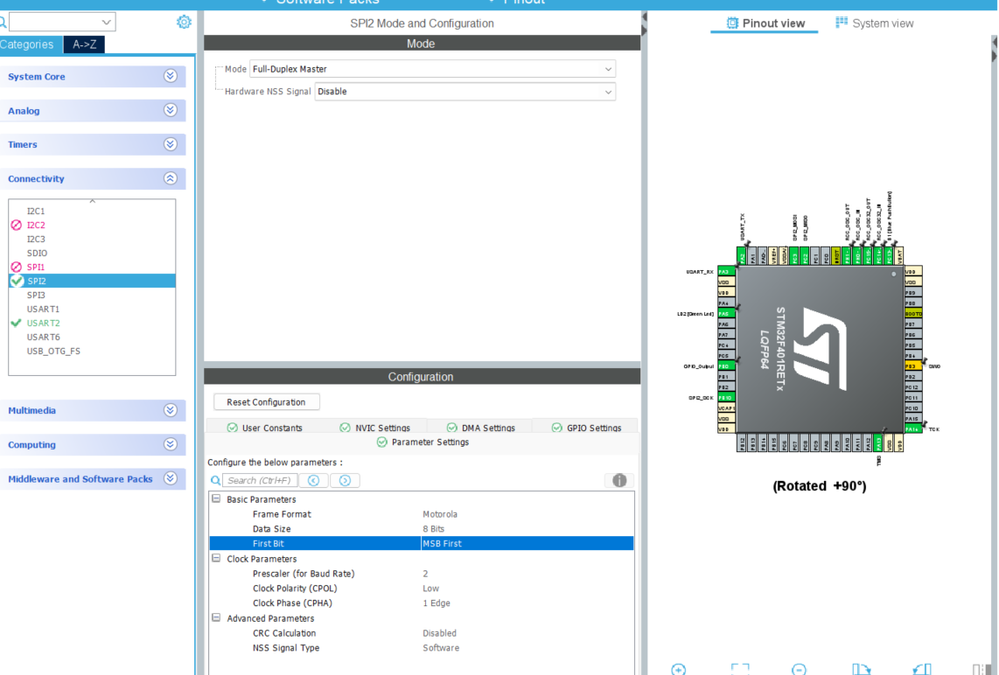Select the yellow PB3 pin labeled SWO
Viewport: 999px width, 675px height.
[913, 367]
